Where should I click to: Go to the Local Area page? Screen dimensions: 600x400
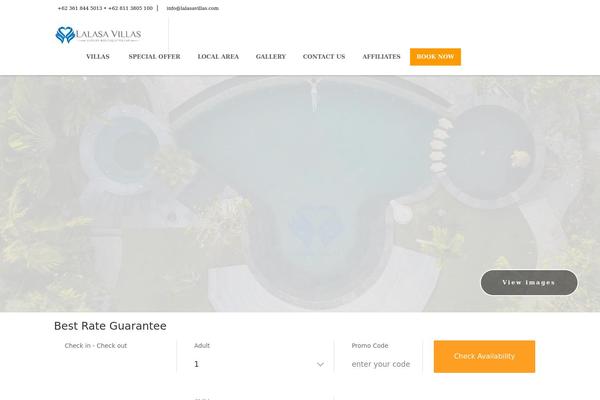(218, 57)
